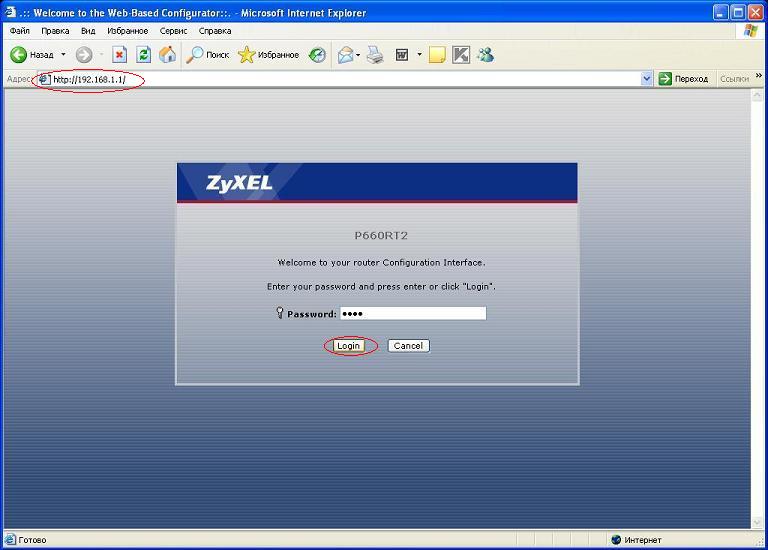Stop page loading with red X icon

pyautogui.click(x=119, y=54)
